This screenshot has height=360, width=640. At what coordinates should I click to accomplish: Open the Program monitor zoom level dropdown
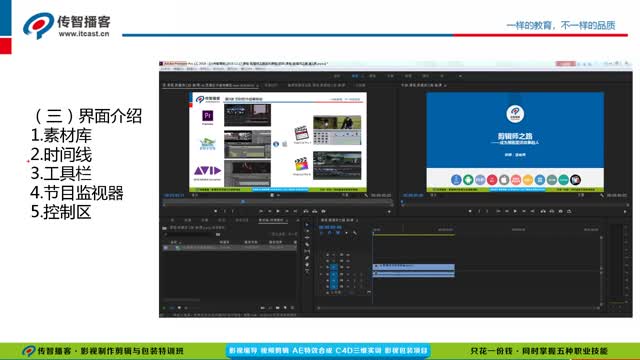tap(433, 195)
